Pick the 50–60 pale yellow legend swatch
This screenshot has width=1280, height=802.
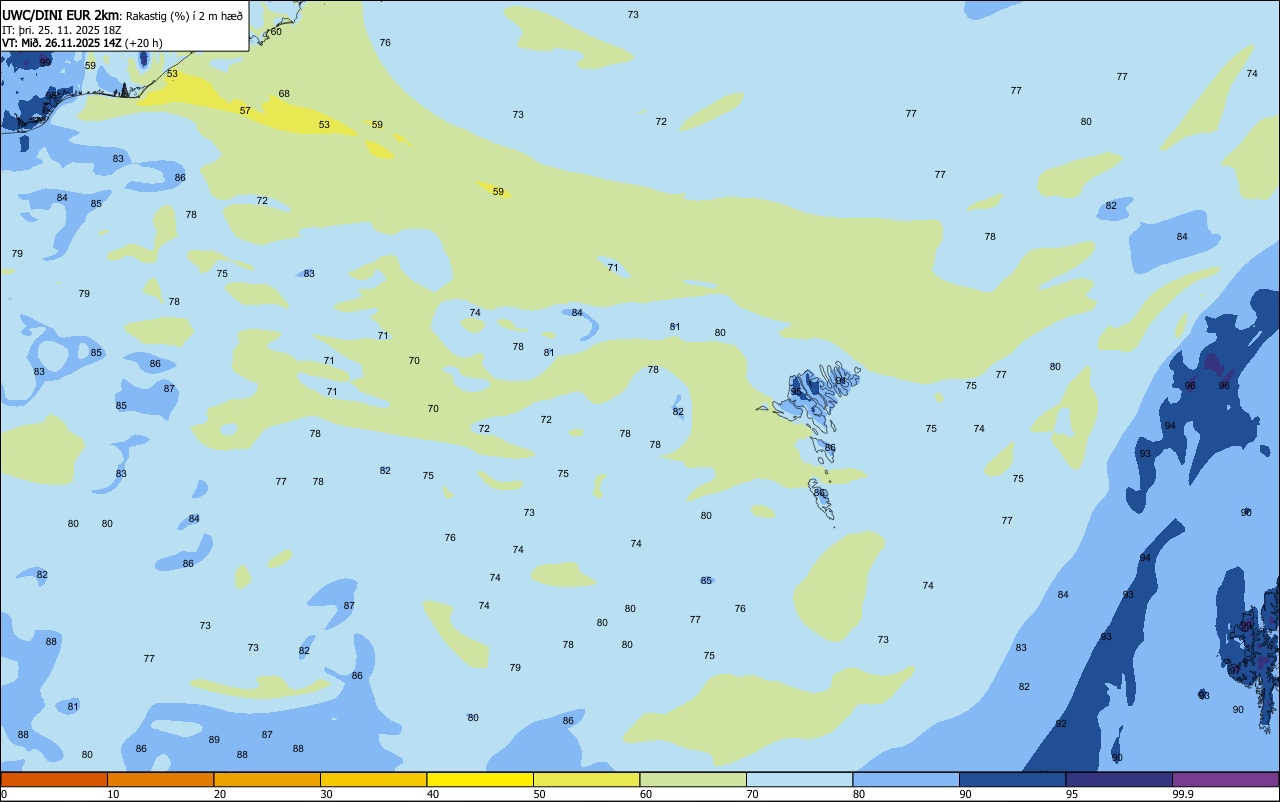tap(586, 779)
